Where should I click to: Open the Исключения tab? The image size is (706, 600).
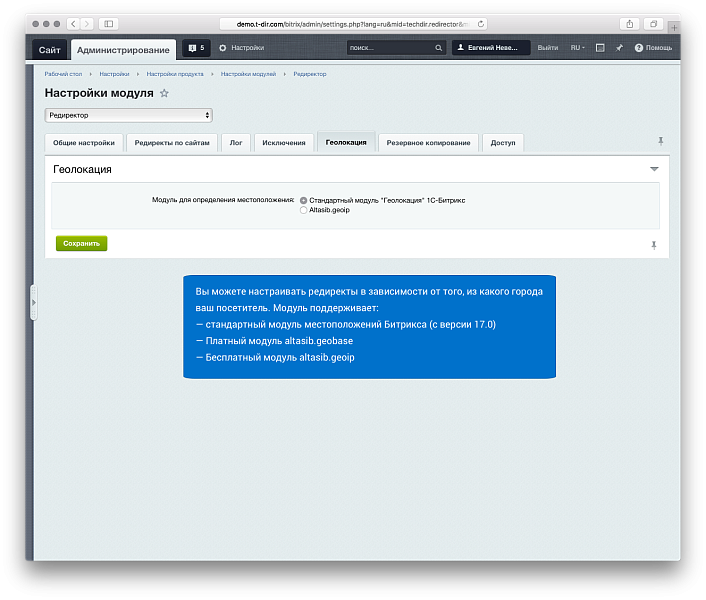tap(284, 143)
